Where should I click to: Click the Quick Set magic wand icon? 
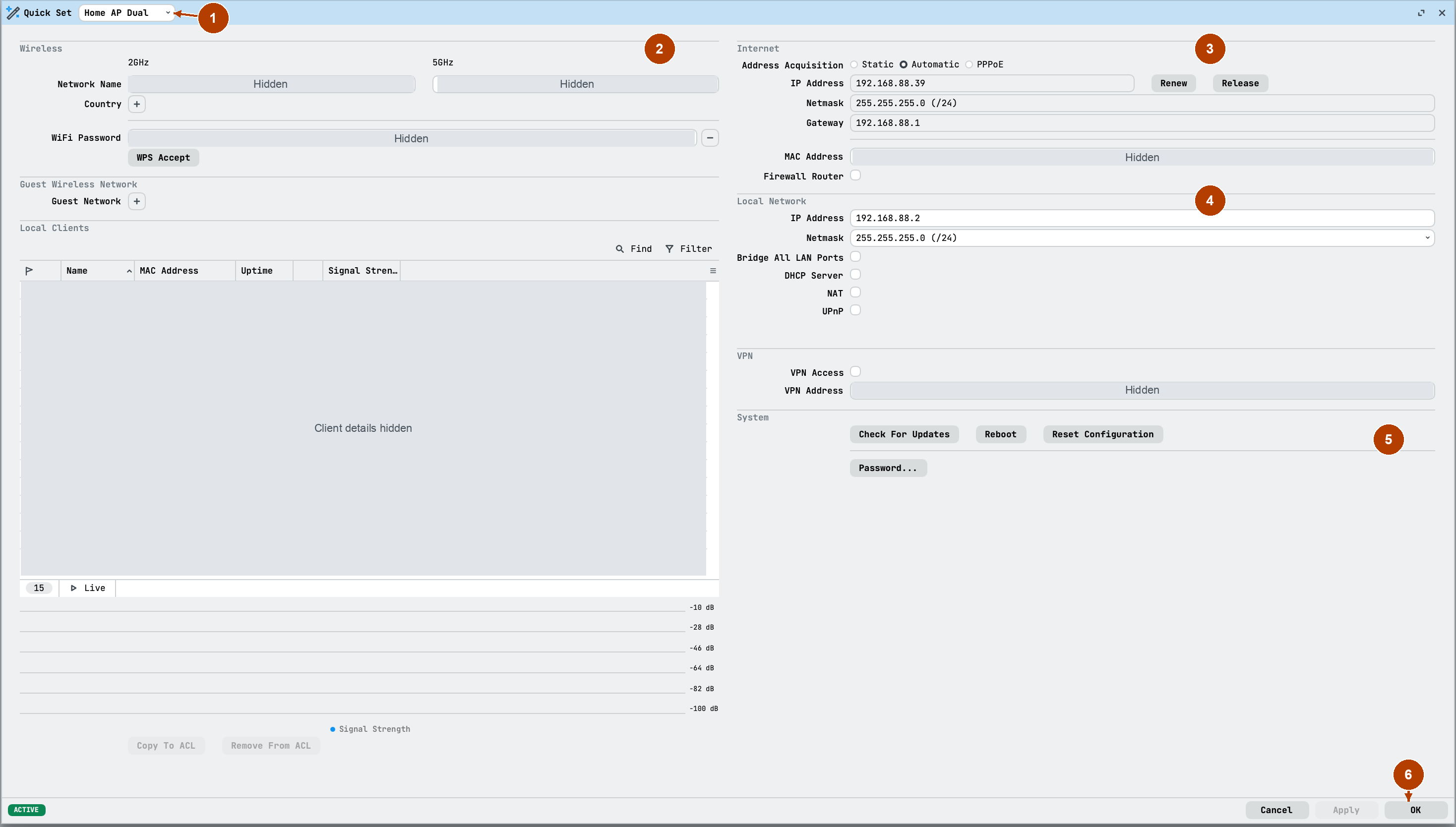(x=12, y=12)
